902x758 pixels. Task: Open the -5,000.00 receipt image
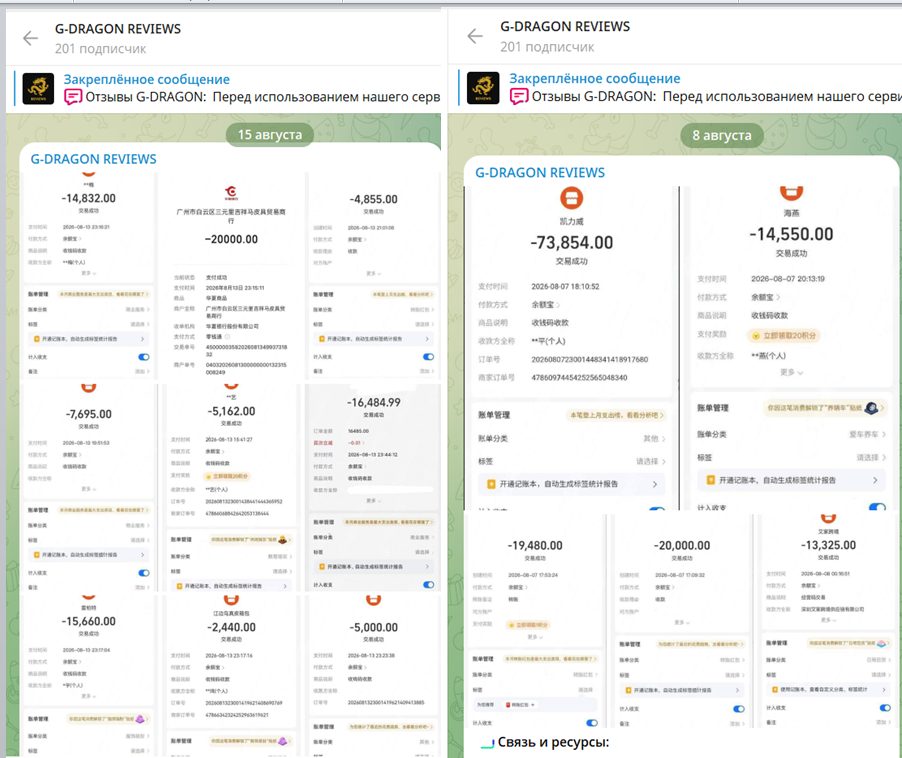coord(373,676)
